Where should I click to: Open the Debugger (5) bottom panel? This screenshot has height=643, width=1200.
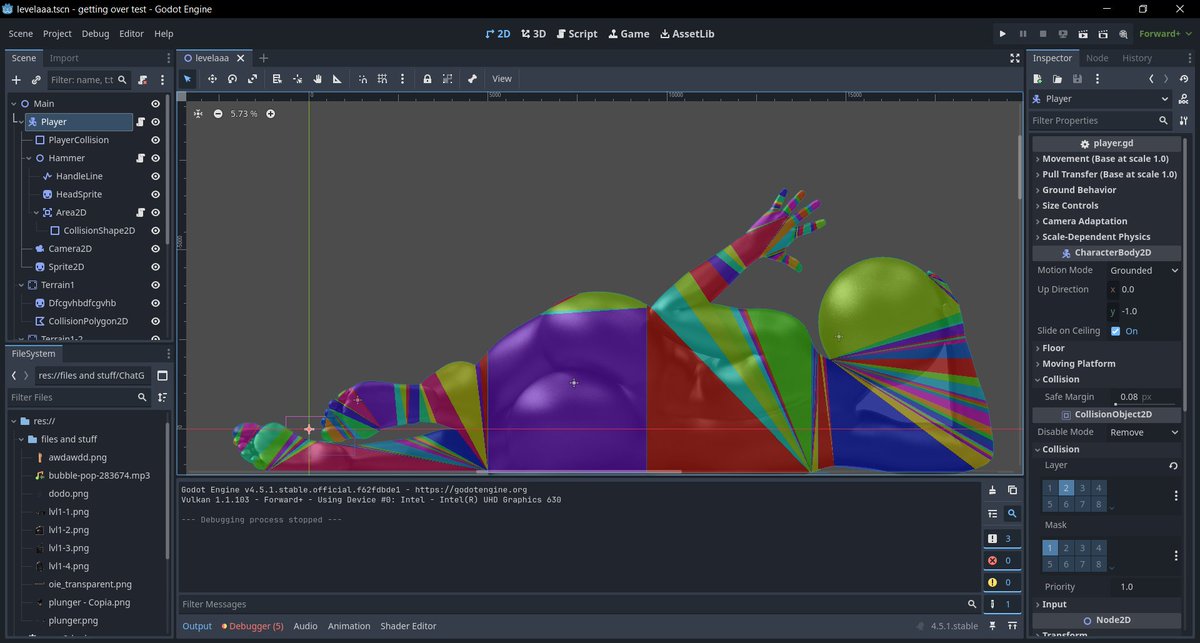[x=252, y=626]
